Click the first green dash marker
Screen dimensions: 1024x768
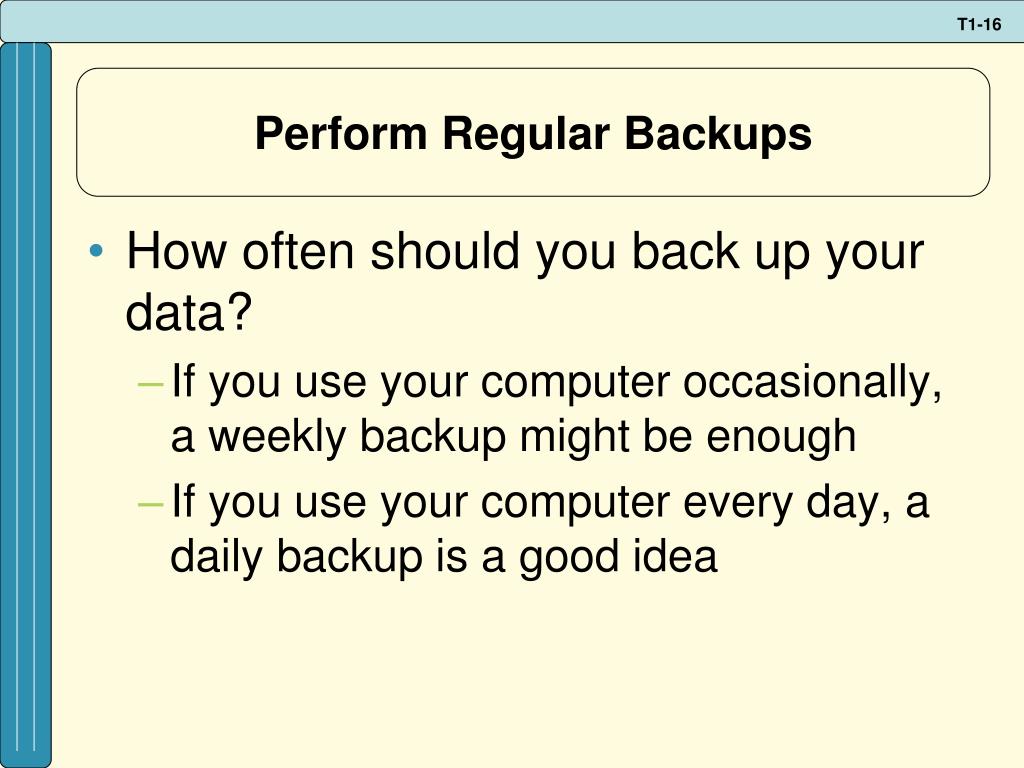click(150, 385)
